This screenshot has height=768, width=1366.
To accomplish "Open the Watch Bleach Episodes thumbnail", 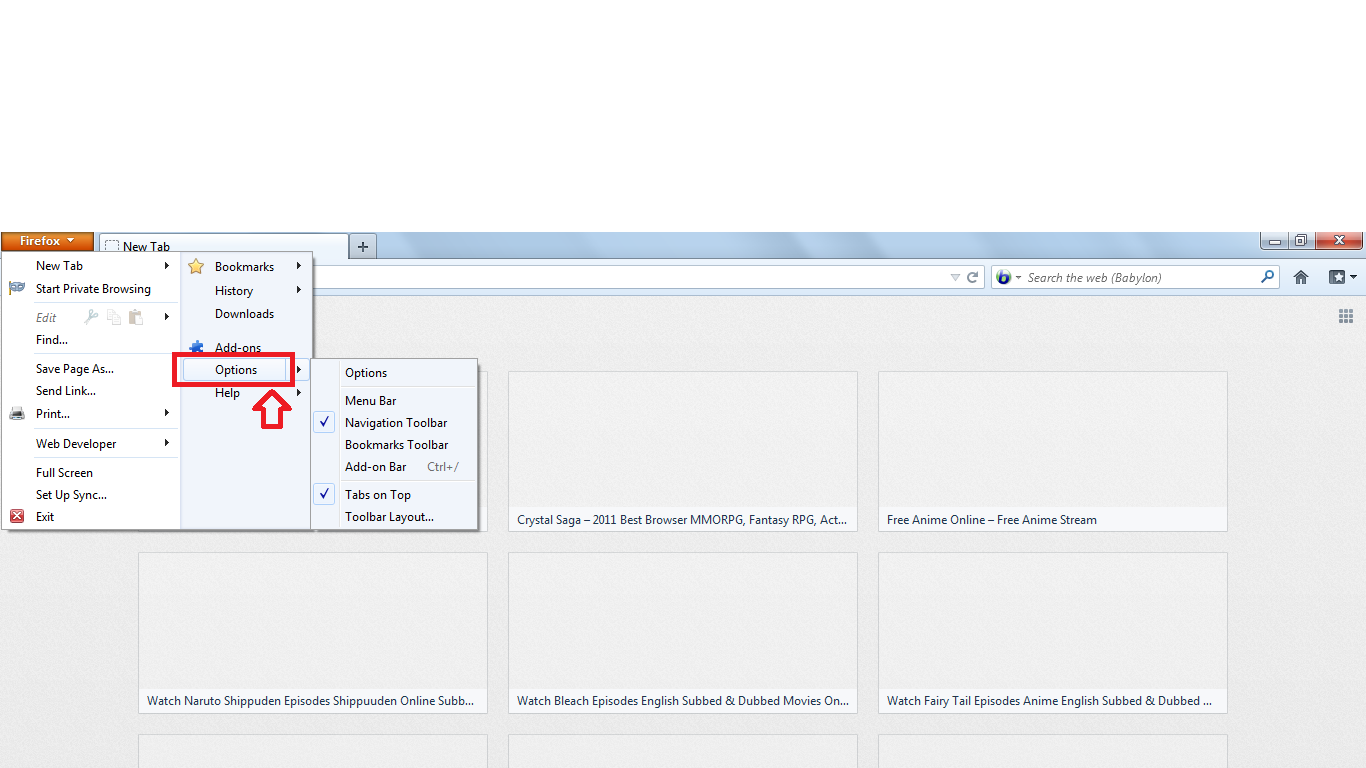I will coord(682,632).
